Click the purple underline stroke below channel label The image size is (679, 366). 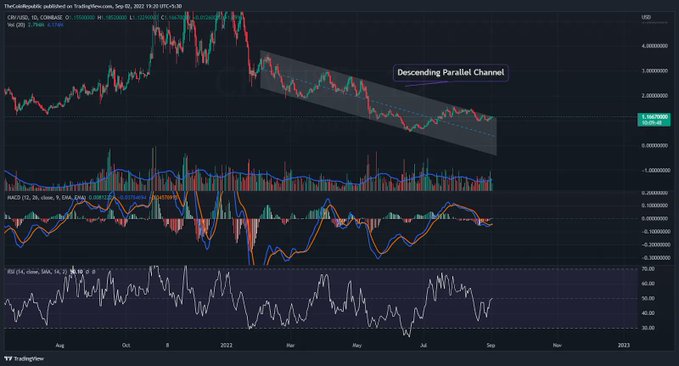(x=427, y=83)
